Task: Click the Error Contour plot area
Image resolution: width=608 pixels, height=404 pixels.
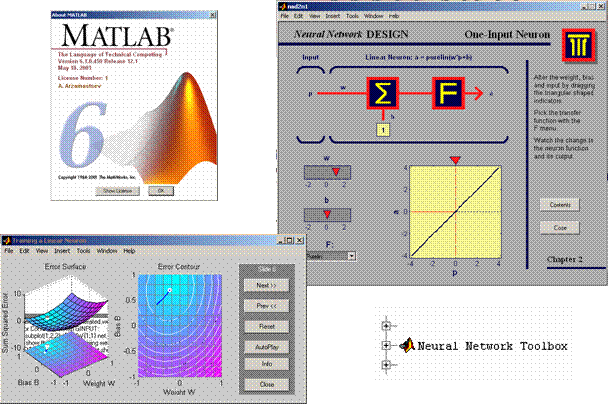Action: [180, 325]
